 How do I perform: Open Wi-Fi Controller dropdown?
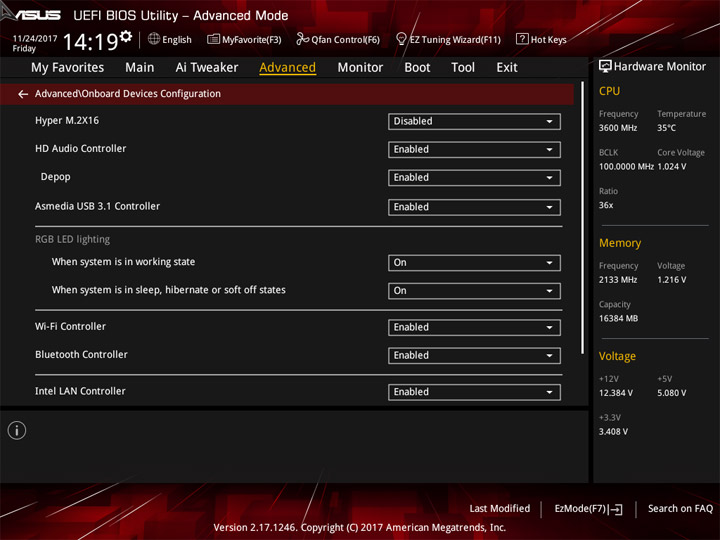(474, 327)
